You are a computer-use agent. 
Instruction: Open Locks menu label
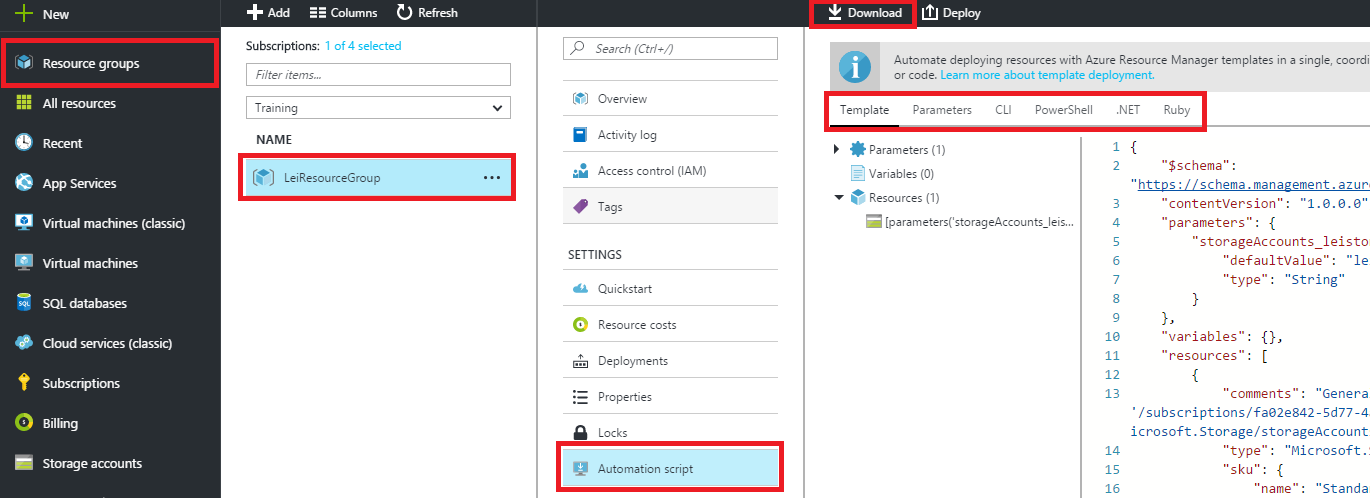[x=613, y=433]
